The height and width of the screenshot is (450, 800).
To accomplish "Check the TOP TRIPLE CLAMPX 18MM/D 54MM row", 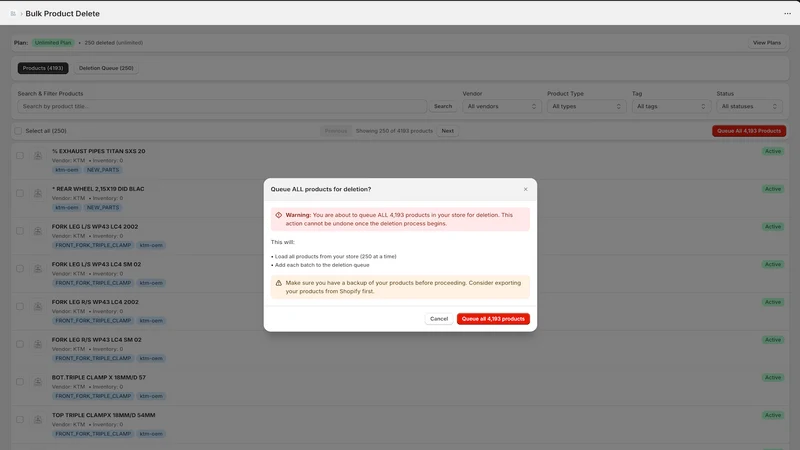I will (20, 420).
